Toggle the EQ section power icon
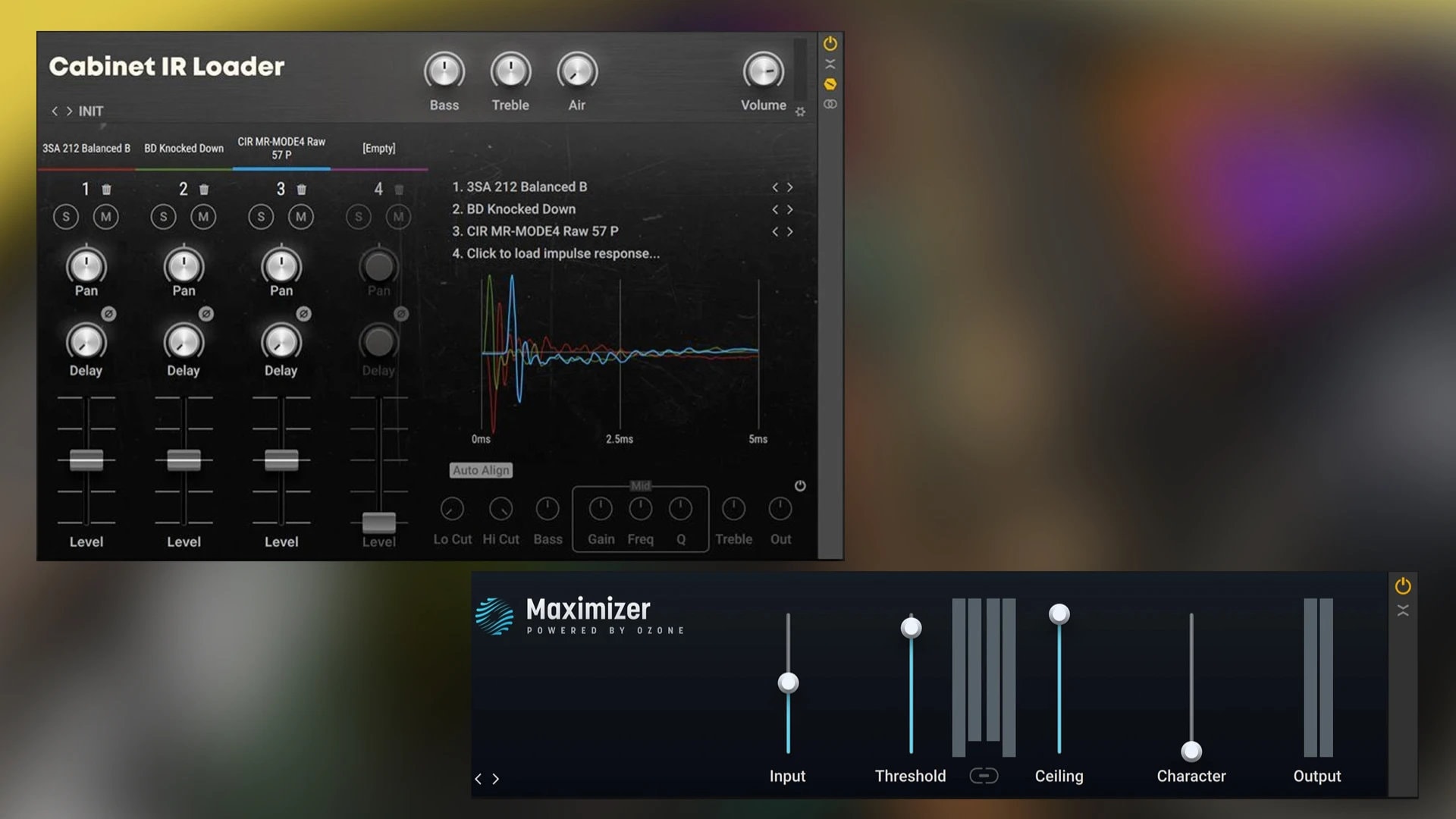The height and width of the screenshot is (819, 1456). point(800,485)
